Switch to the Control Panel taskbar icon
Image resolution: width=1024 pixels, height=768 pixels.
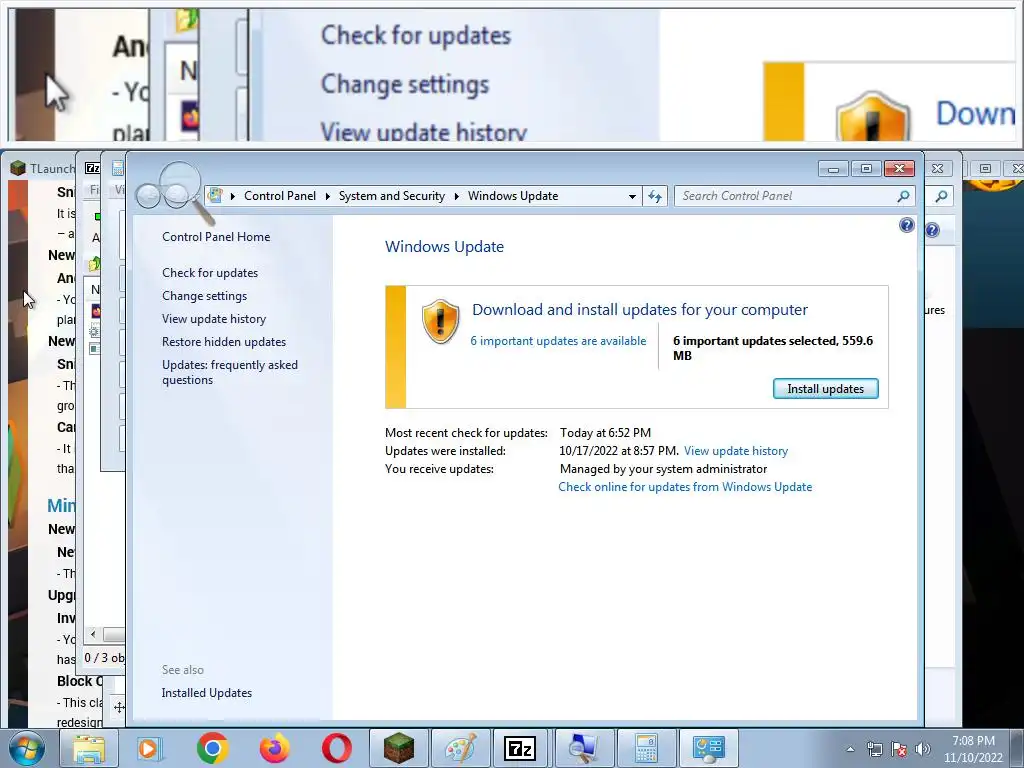[708, 748]
